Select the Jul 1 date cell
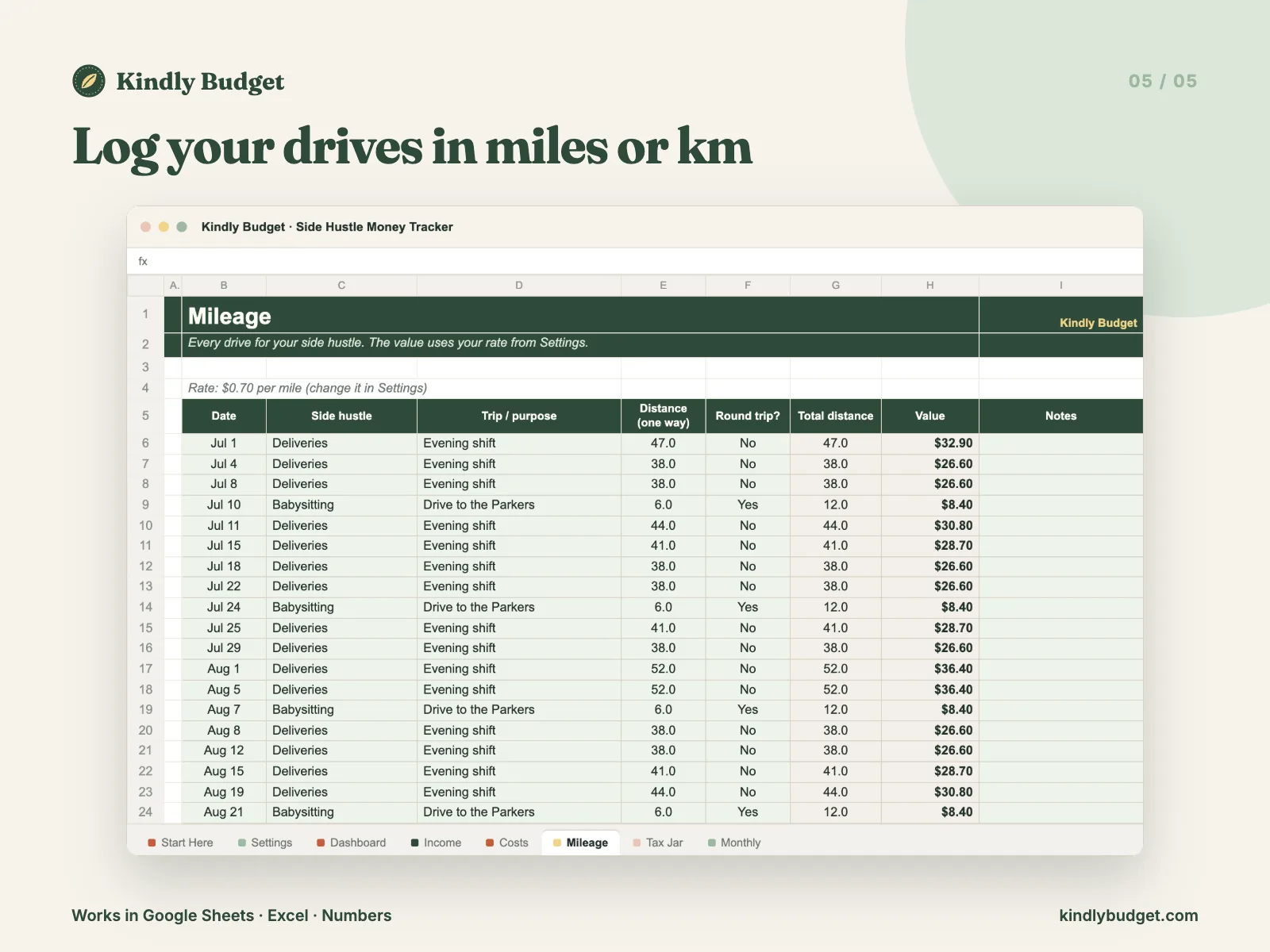The image size is (1270, 952). pos(224,443)
